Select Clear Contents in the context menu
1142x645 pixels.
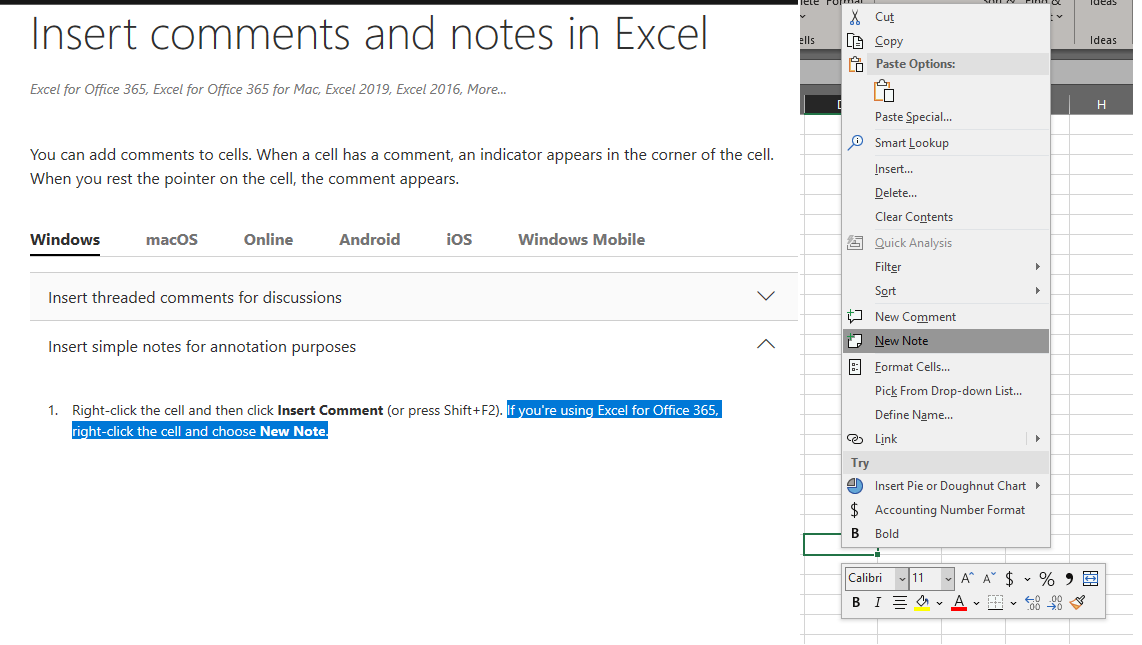click(x=945, y=216)
